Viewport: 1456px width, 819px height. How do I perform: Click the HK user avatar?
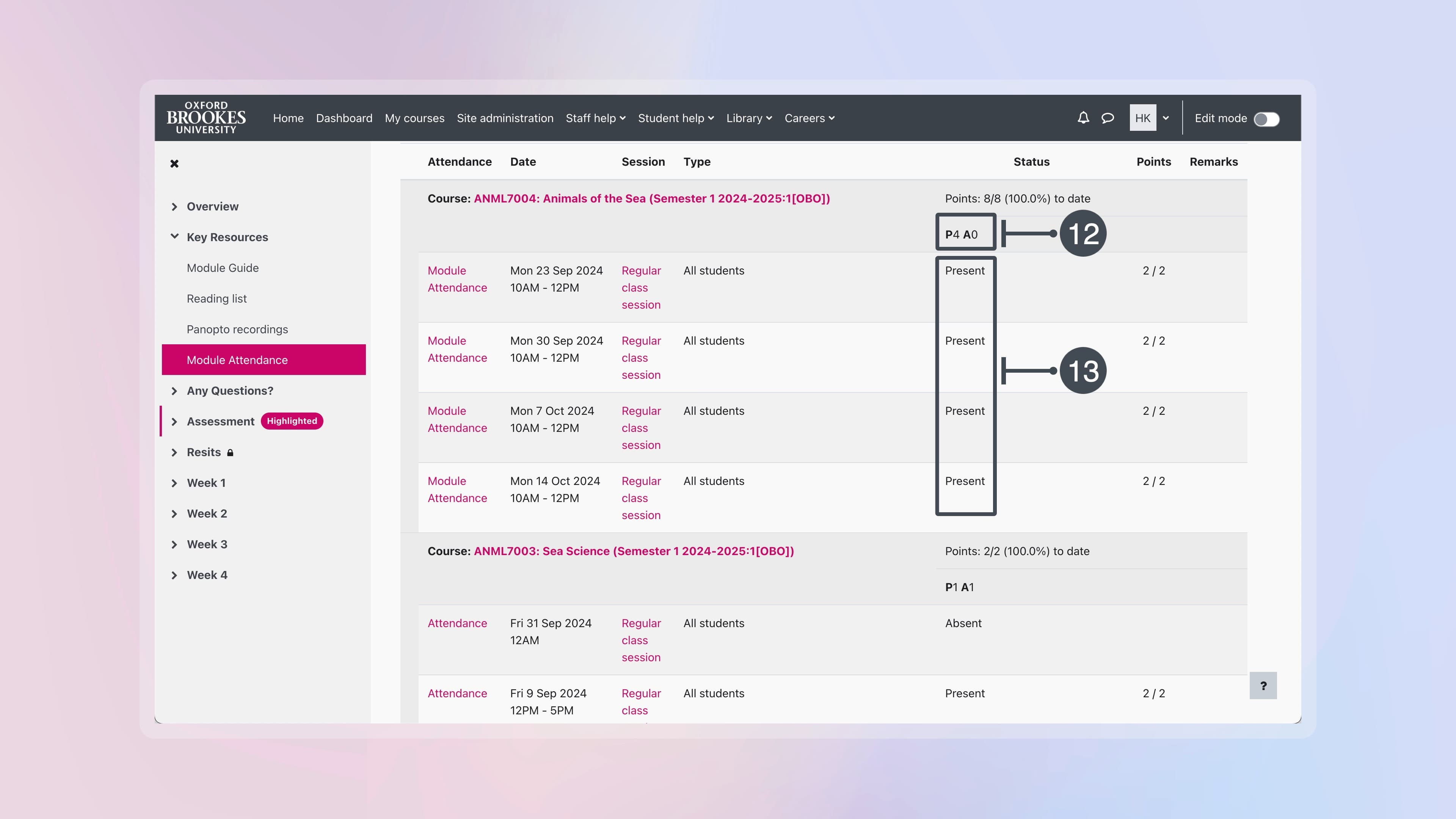point(1142,118)
